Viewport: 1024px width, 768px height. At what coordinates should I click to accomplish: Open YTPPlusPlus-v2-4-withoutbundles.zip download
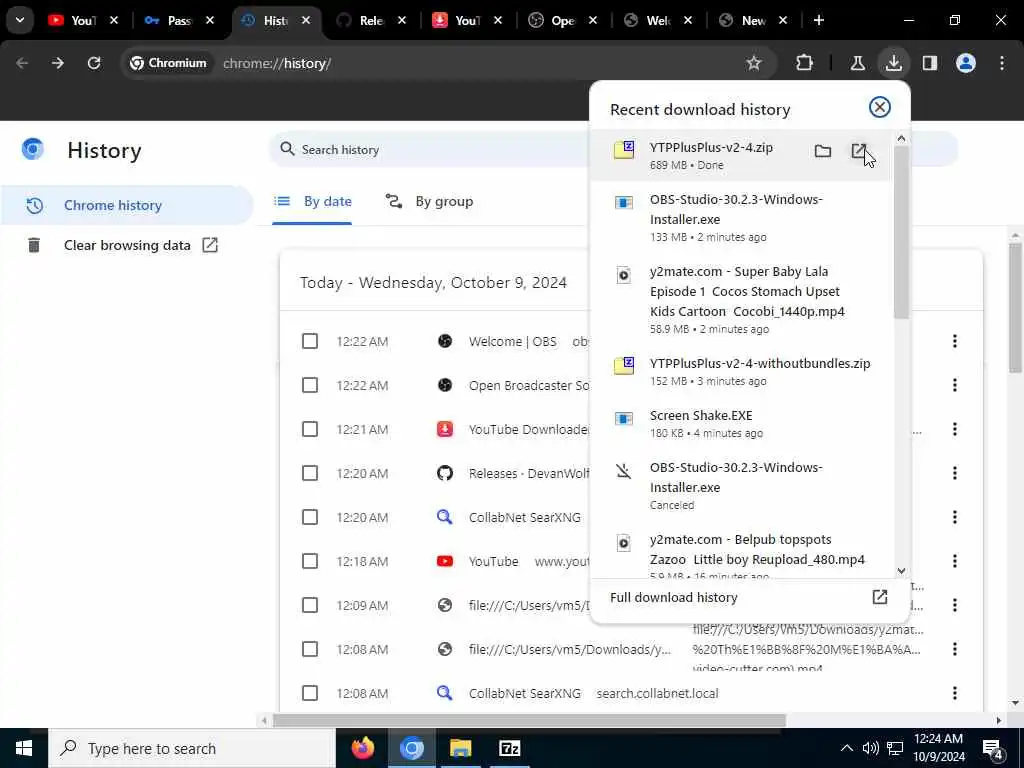click(x=741, y=371)
